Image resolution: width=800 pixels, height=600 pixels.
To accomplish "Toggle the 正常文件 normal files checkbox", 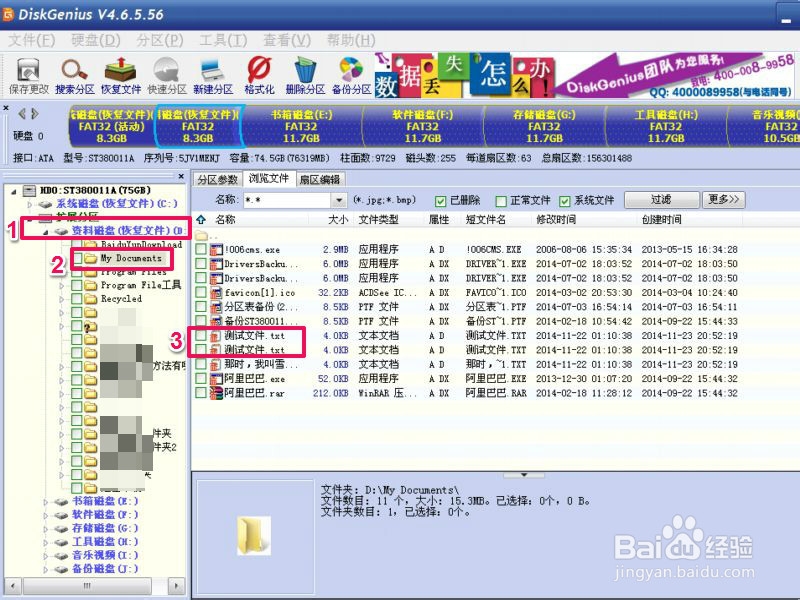I will (501, 201).
